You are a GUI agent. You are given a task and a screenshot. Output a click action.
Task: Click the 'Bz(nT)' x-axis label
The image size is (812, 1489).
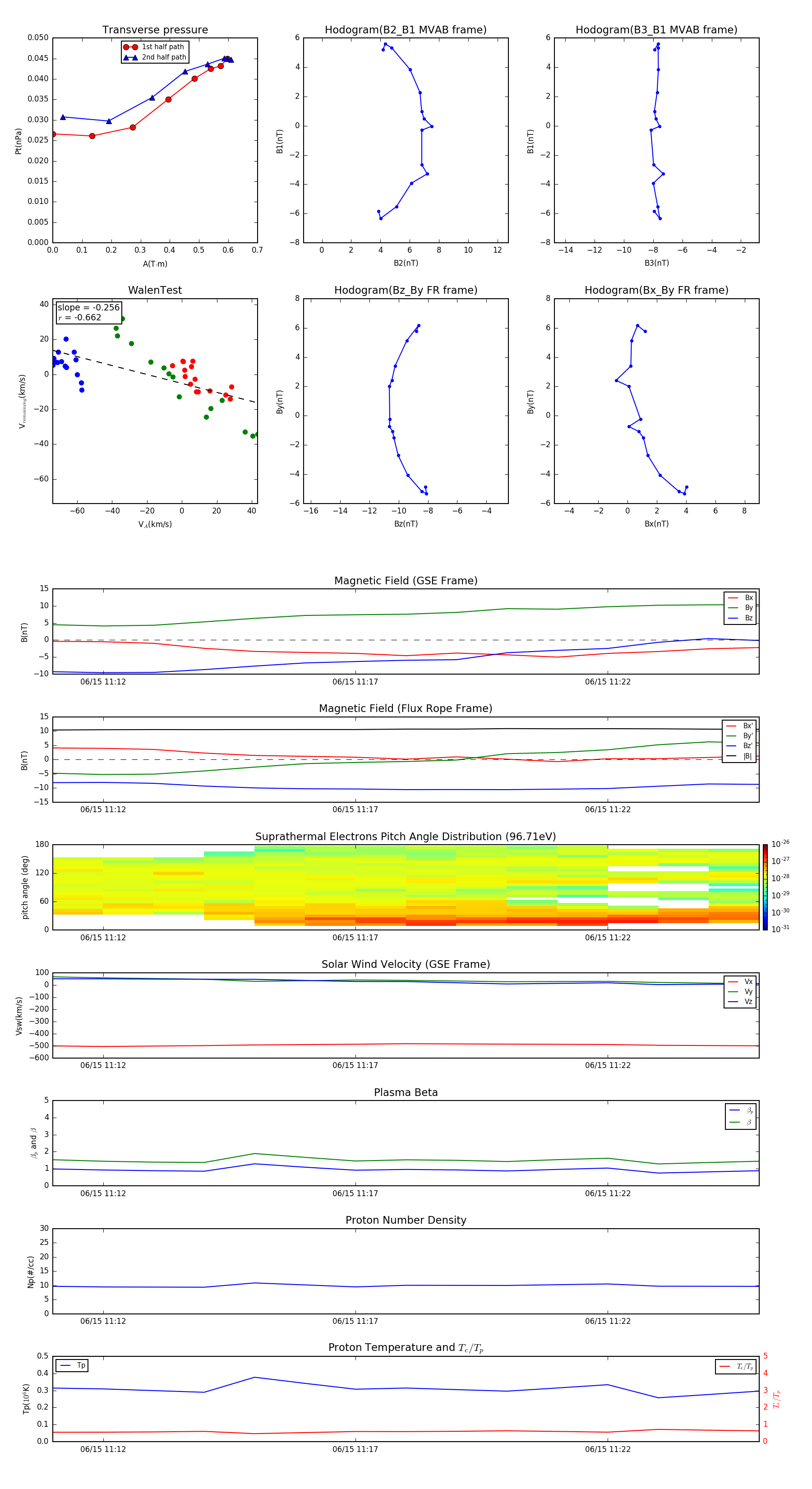tap(406, 524)
